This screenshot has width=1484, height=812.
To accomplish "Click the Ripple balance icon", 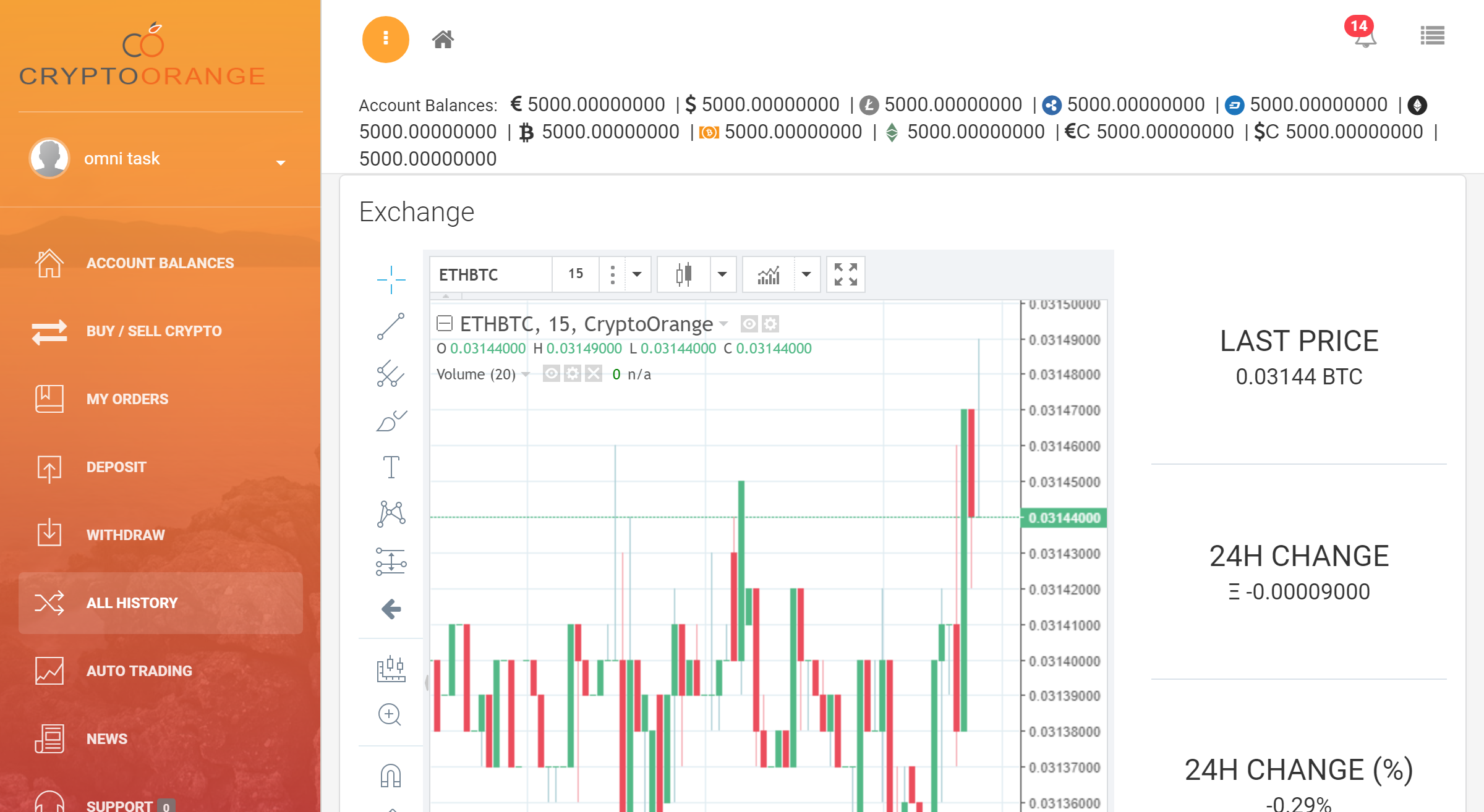I will click(x=1051, y=105).
